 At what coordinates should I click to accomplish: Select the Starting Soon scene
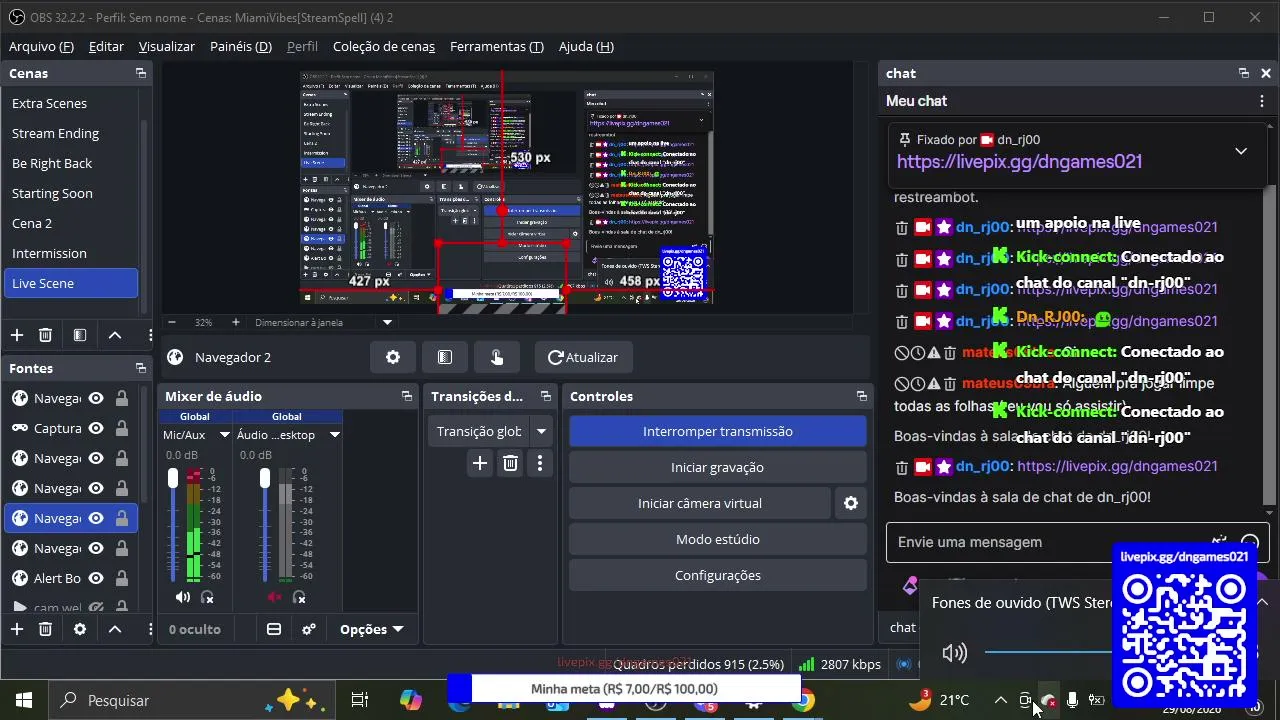(x=71, y=193)
